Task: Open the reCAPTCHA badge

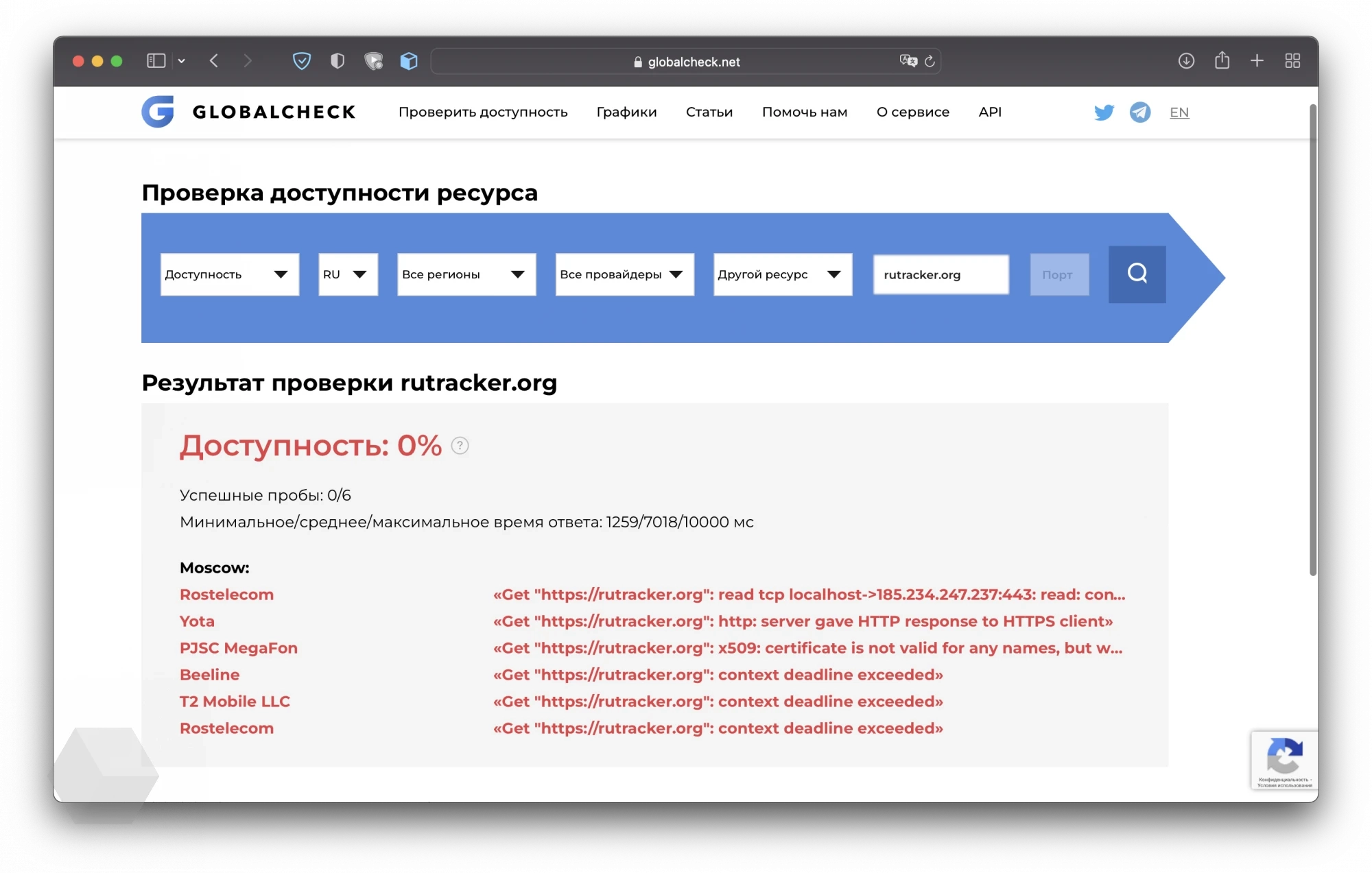Action: [1284, 760]
